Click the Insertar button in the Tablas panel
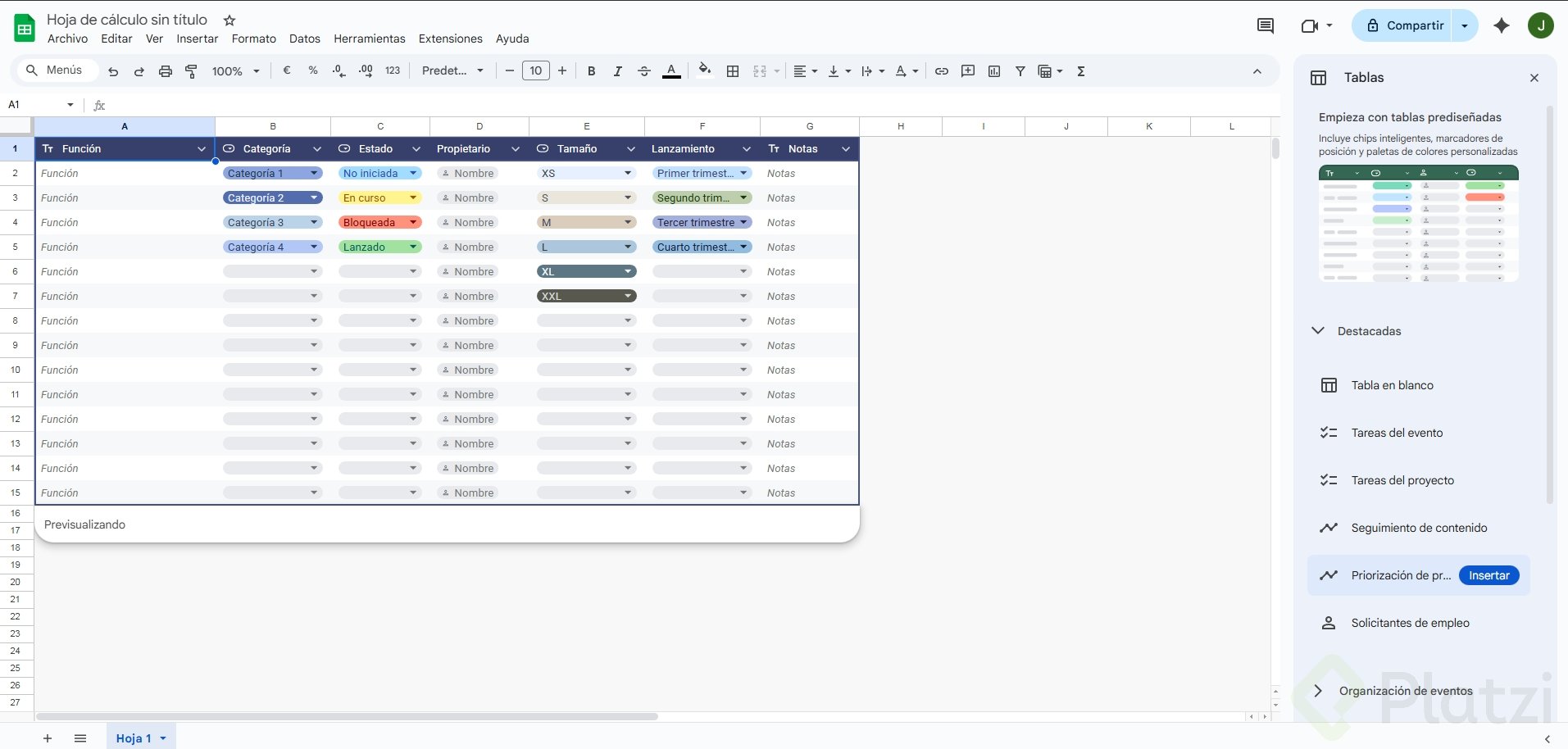The image size is (1568, 749). coord(1488,575)
